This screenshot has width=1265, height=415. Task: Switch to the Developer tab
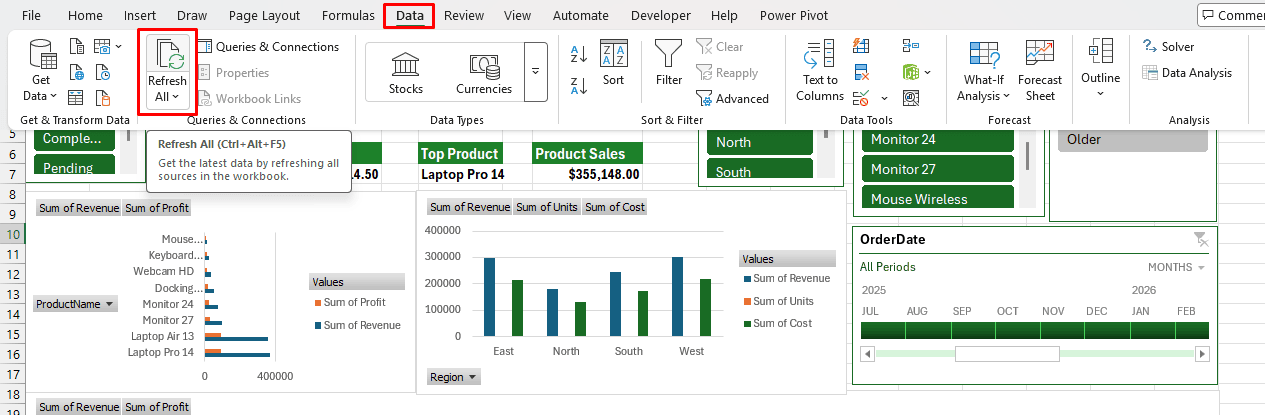pyautogui.click(x=660, y=15)
